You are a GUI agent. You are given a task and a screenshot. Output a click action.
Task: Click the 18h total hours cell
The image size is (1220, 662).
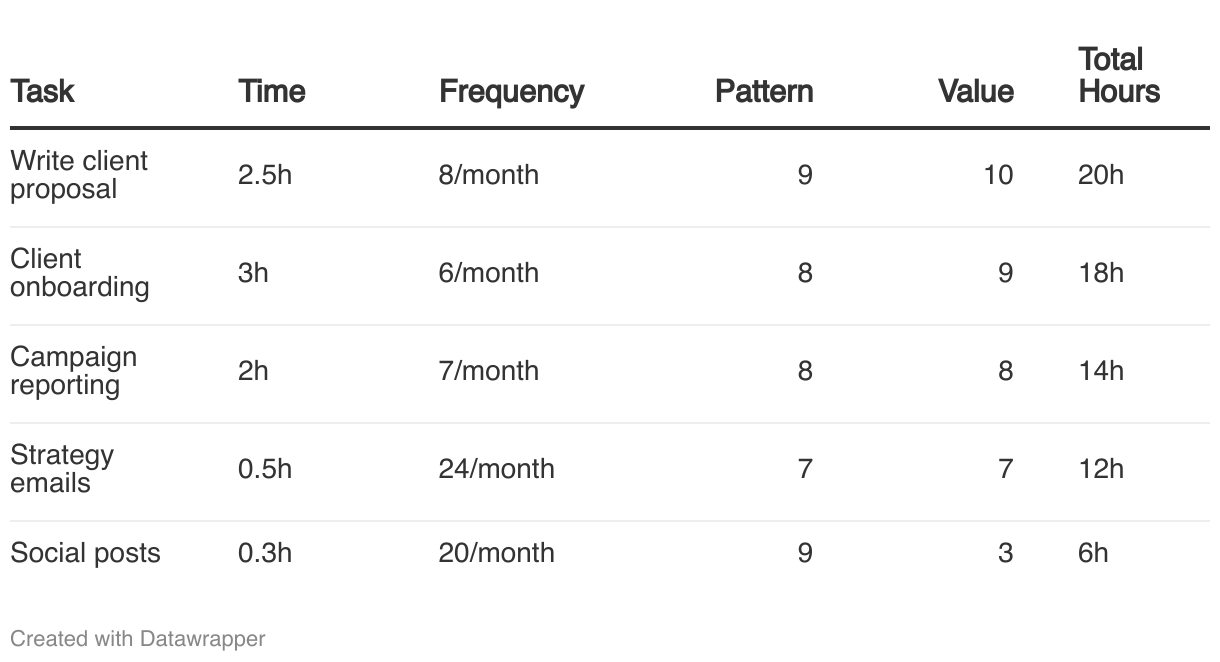pyautogui.click(x=1100, y=273)
